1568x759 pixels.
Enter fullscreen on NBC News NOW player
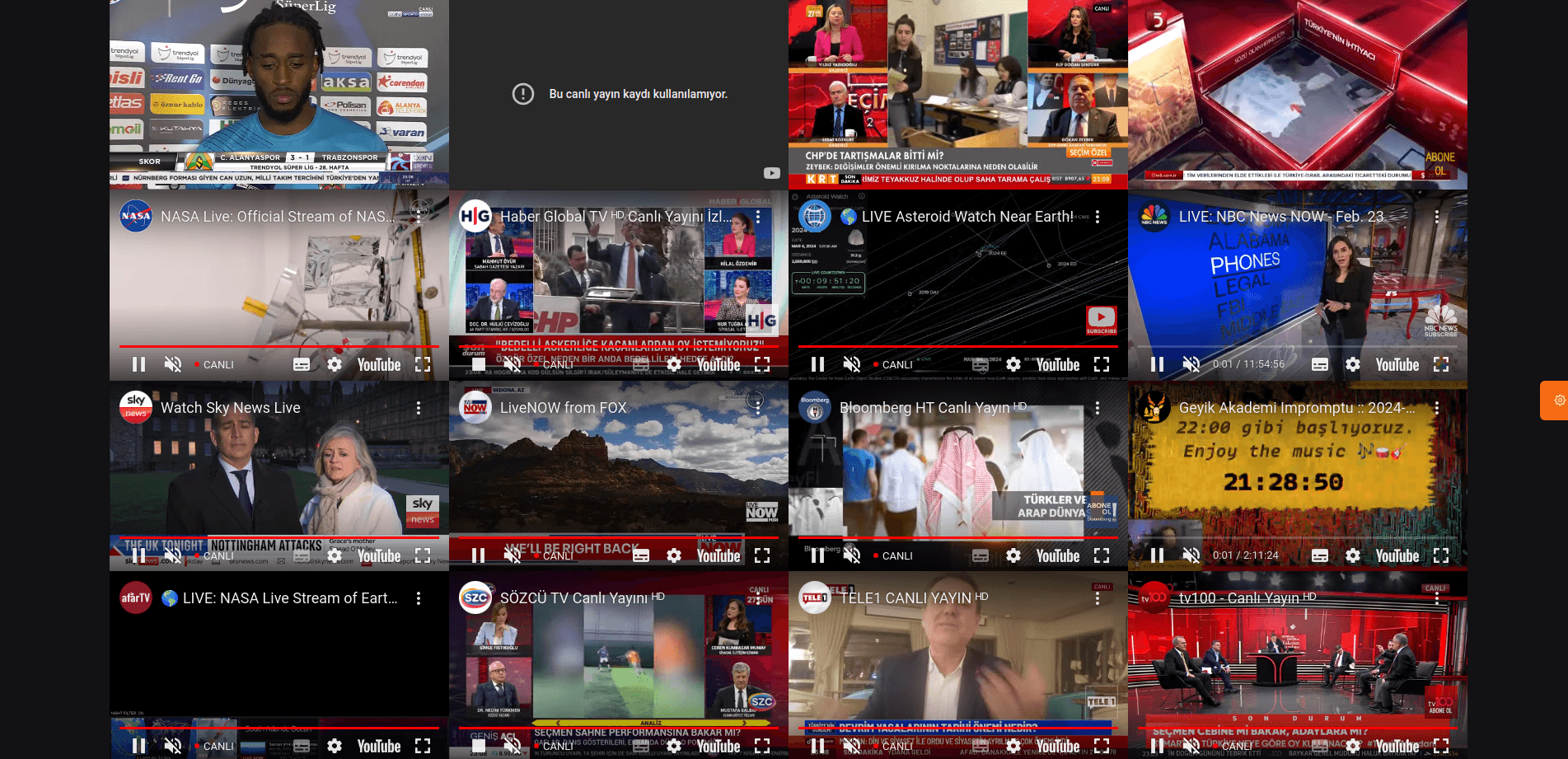1441,364
